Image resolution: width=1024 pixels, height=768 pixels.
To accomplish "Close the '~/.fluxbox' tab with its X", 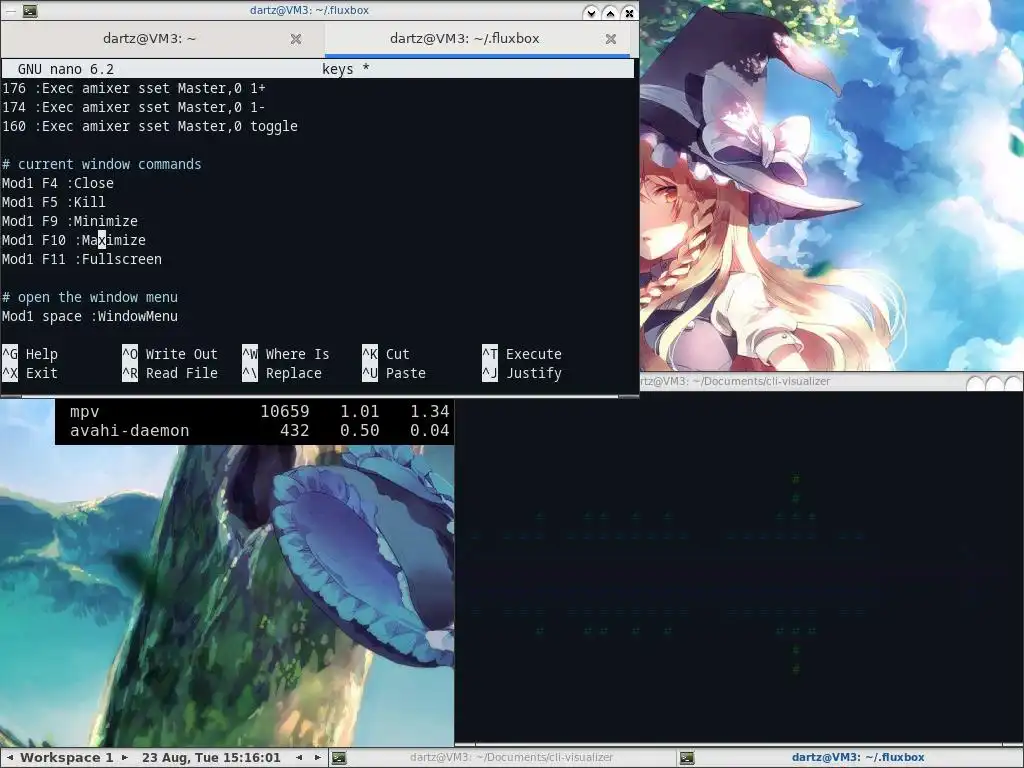I will coord(611,39).
